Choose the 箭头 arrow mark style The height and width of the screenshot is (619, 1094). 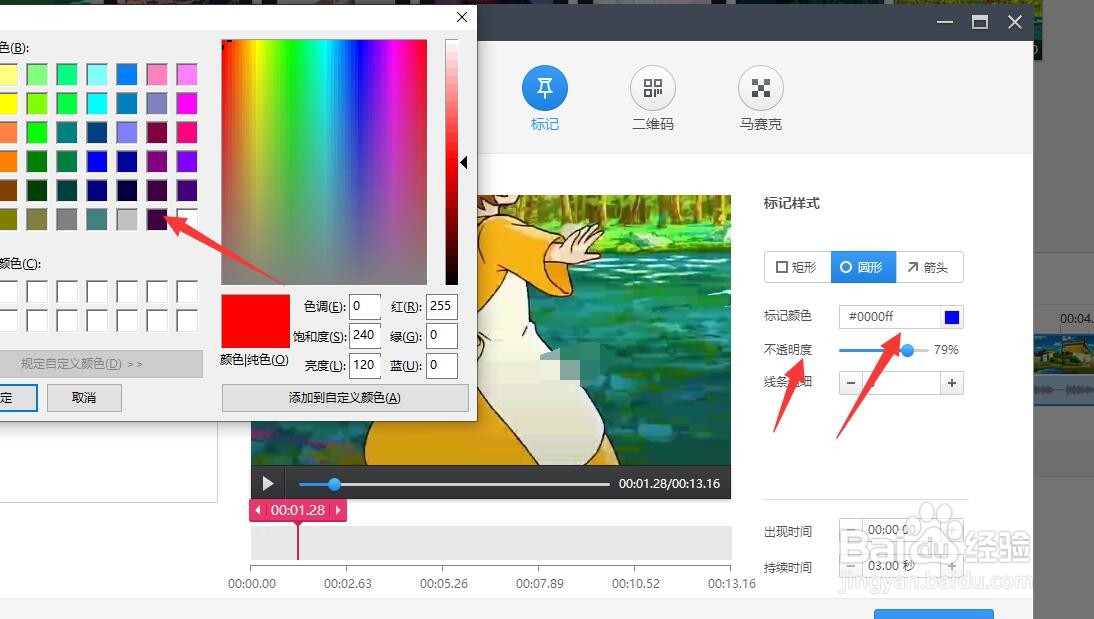click(x=929, y=267)
